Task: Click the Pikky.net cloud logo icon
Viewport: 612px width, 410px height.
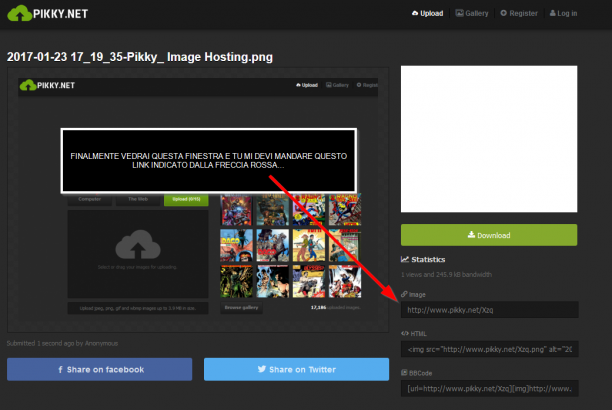Action: (x=20, y=13)
